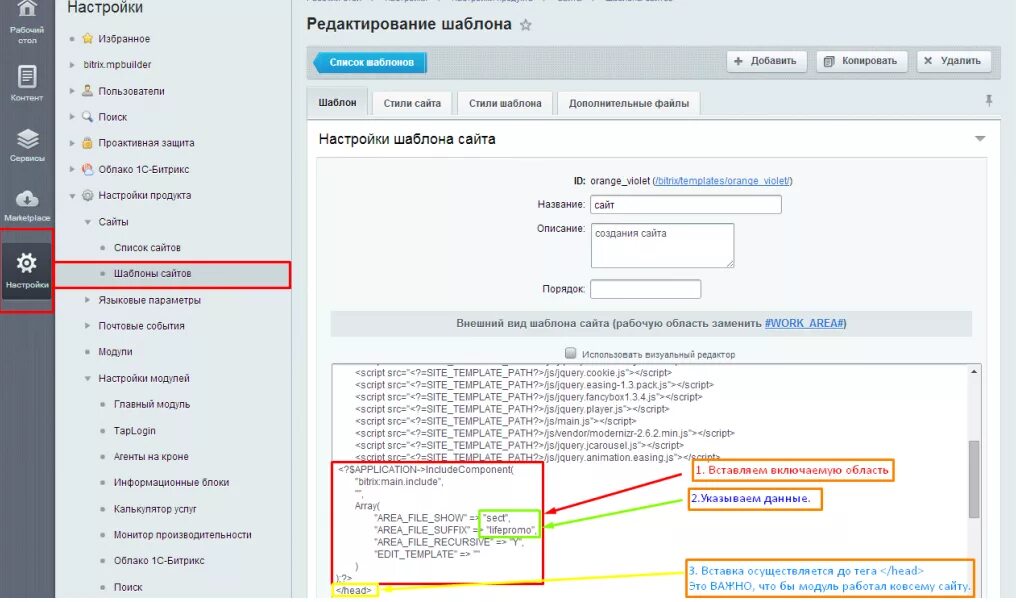Click the jquery.cookie.js script line

click(x=513, y=373)
